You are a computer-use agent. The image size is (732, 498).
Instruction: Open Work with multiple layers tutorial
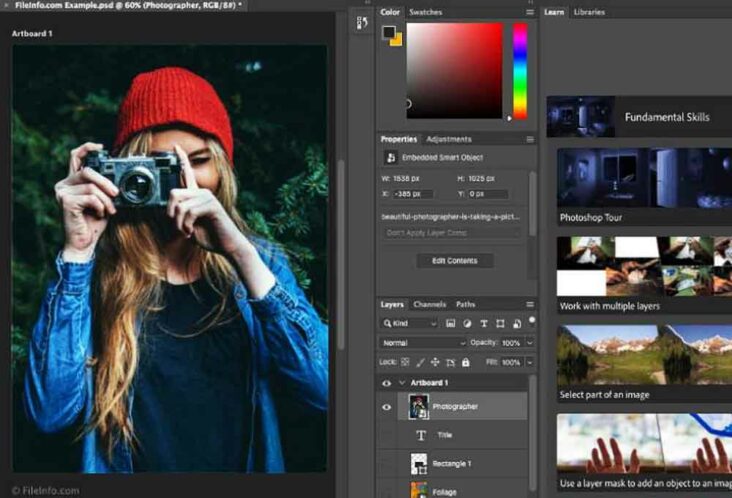(644, 275)
